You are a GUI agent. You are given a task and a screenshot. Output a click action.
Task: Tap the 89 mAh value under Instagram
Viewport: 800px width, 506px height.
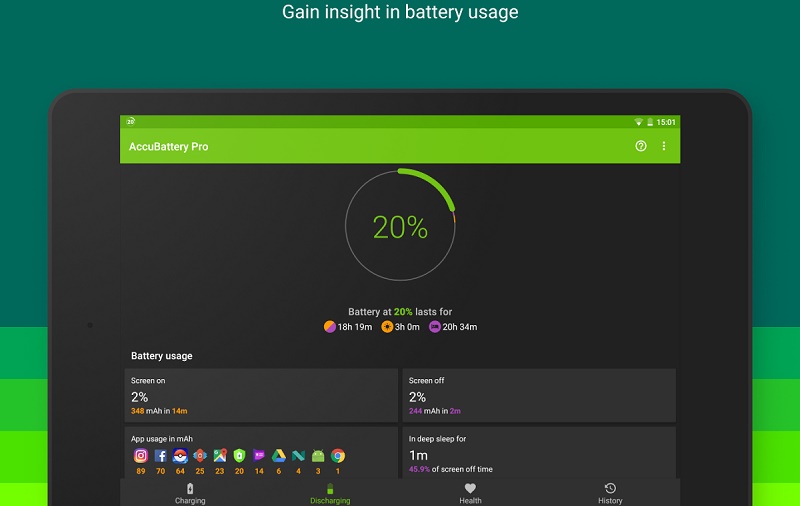tap(141, 471)
